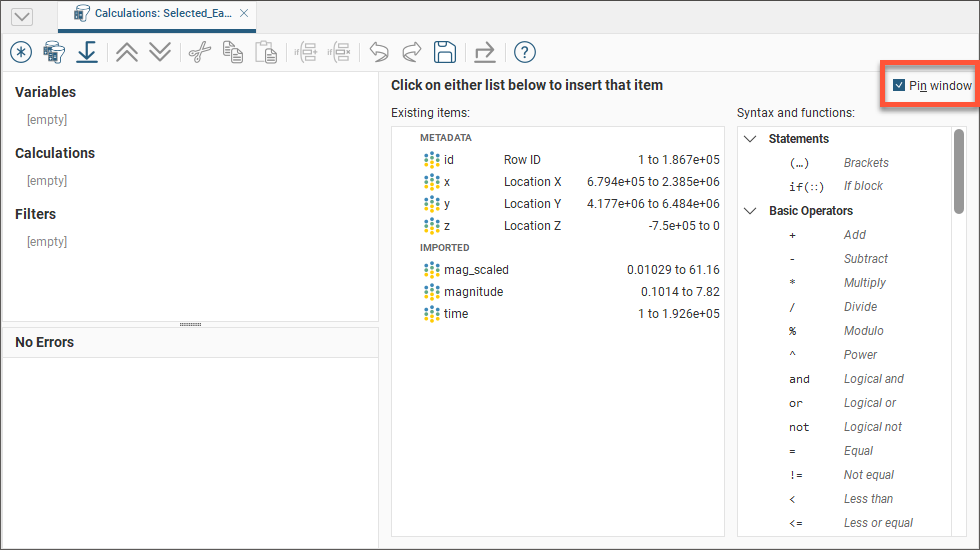Image resolution: width=980 pixels, height=550 pixels.
Task: Select the Calculations: Selected_Ea... tab
Action: click(x=155, y=14)
